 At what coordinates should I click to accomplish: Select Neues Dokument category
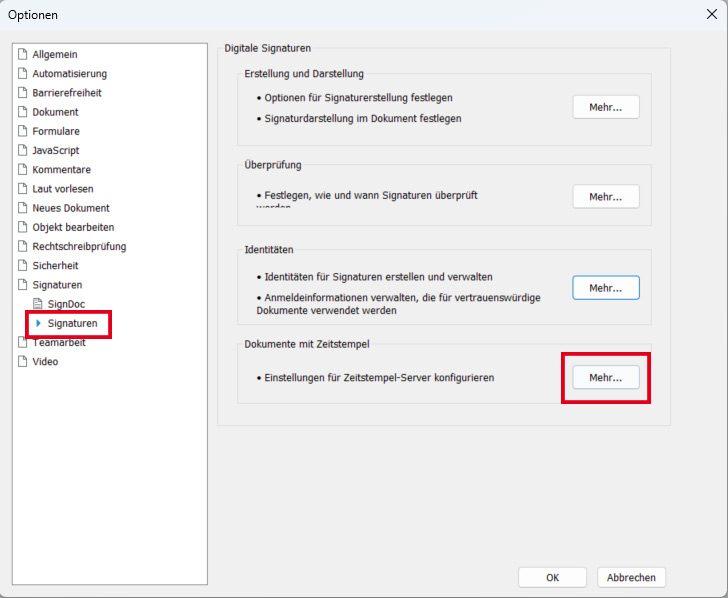point(71,208)
